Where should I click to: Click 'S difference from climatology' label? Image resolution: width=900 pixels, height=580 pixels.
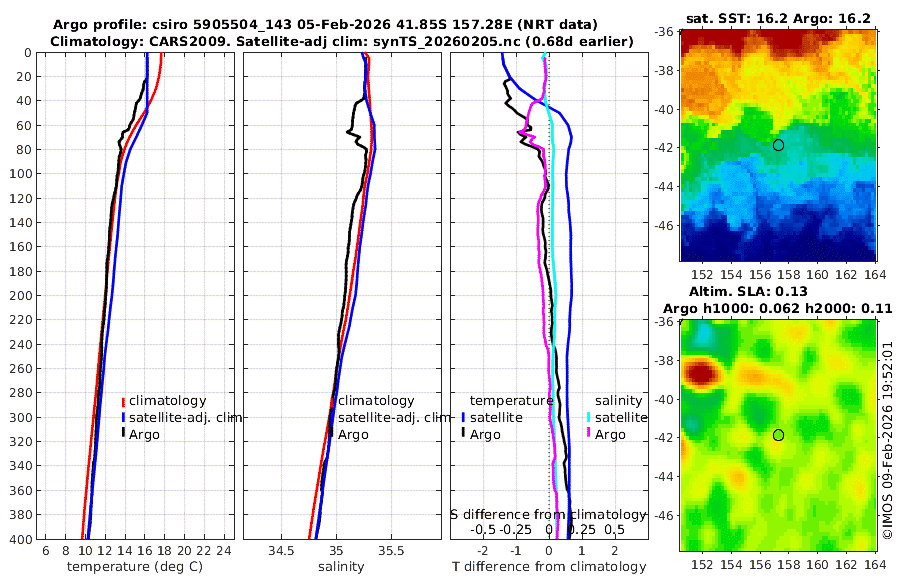(548, 514)
